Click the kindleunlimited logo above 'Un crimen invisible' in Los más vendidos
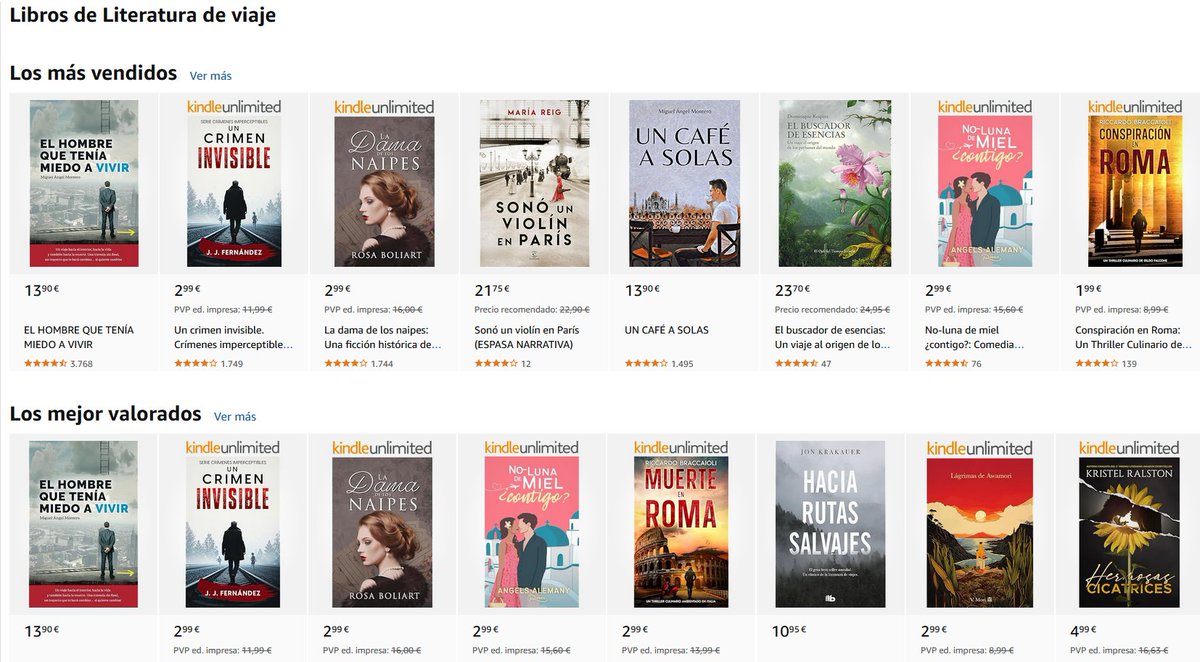Image resolution: width=1200 pixels, height=662 pixels. point(234,106)
